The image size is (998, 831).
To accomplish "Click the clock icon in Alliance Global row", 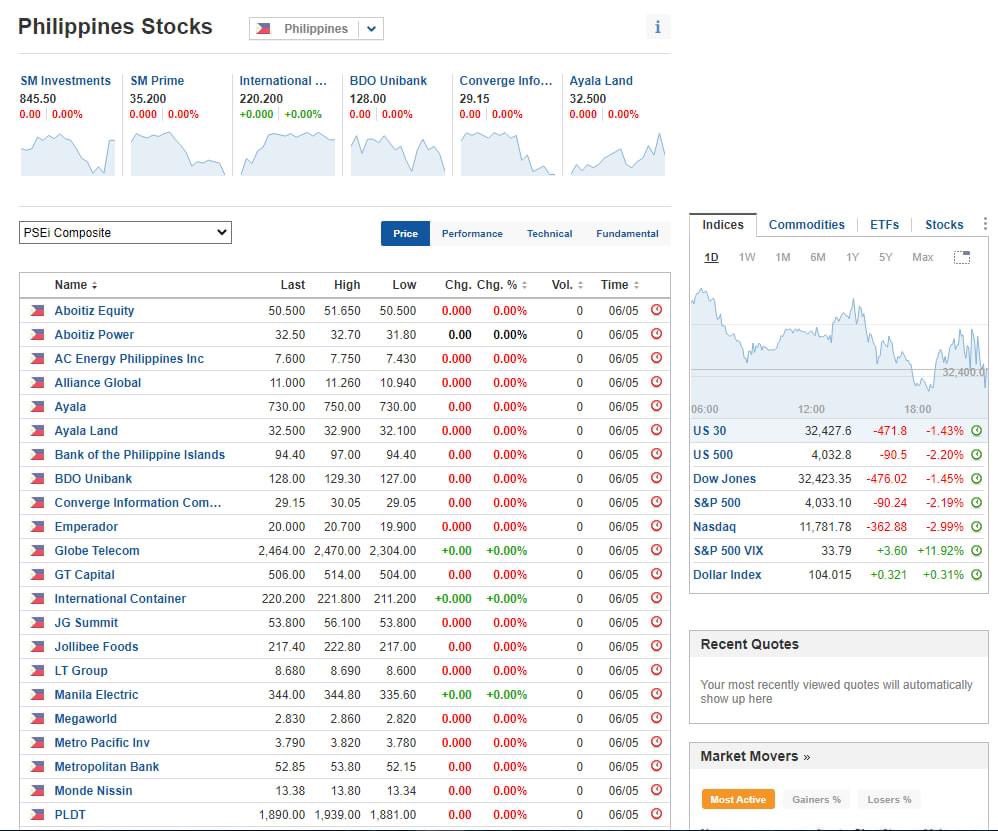I will click(x=656, y=382).
